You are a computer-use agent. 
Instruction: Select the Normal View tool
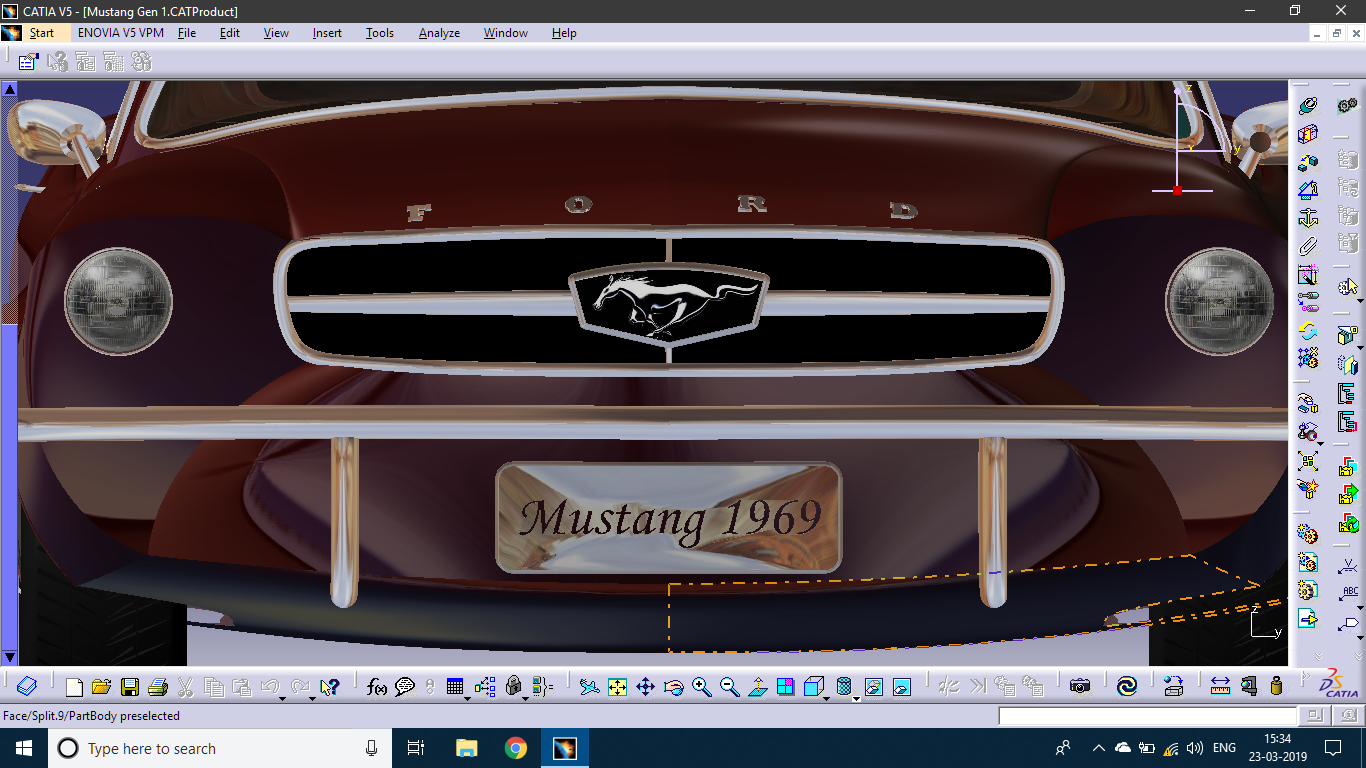tap(758, 687)
